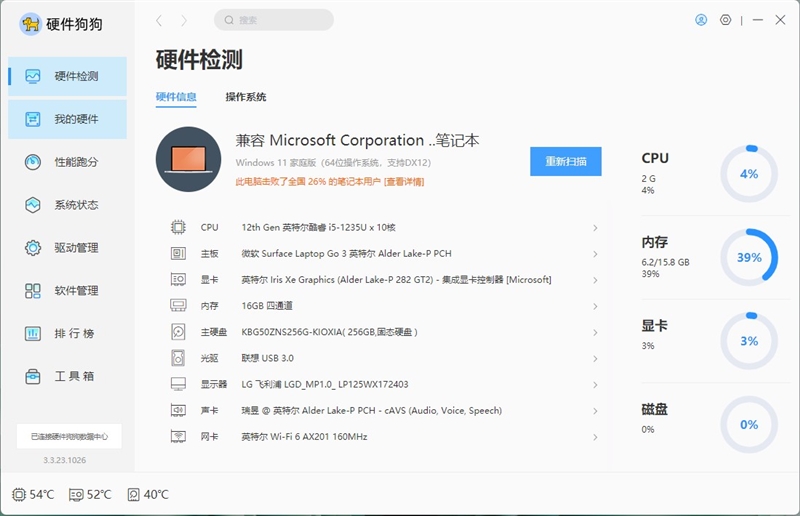Image resolution: width=800 pixels, height=516 pixels.
Task: Click the 驱动管理 gear icon
Action: [33, 248]
